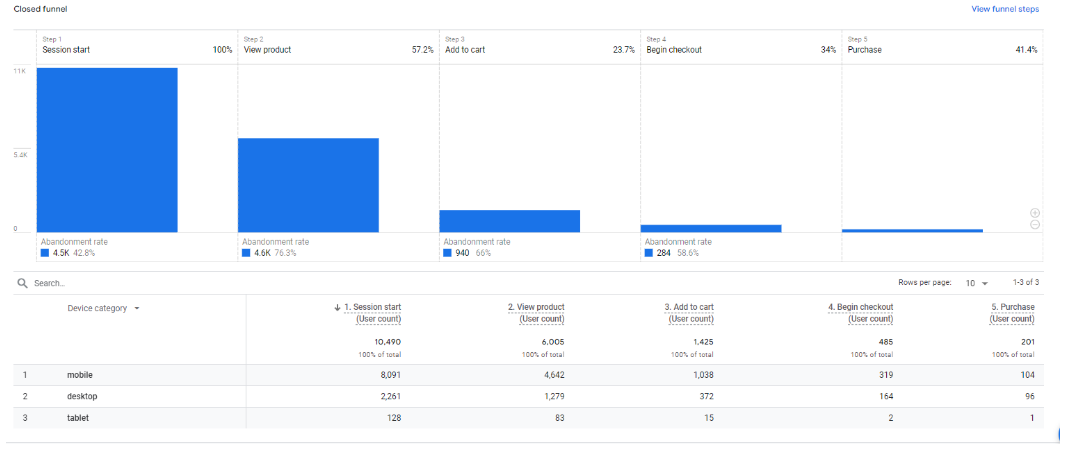The width and height of the screenshot is (1086, 468).
Task: Click the mobile session start value 8,091
Action: [x=391, y=375]
